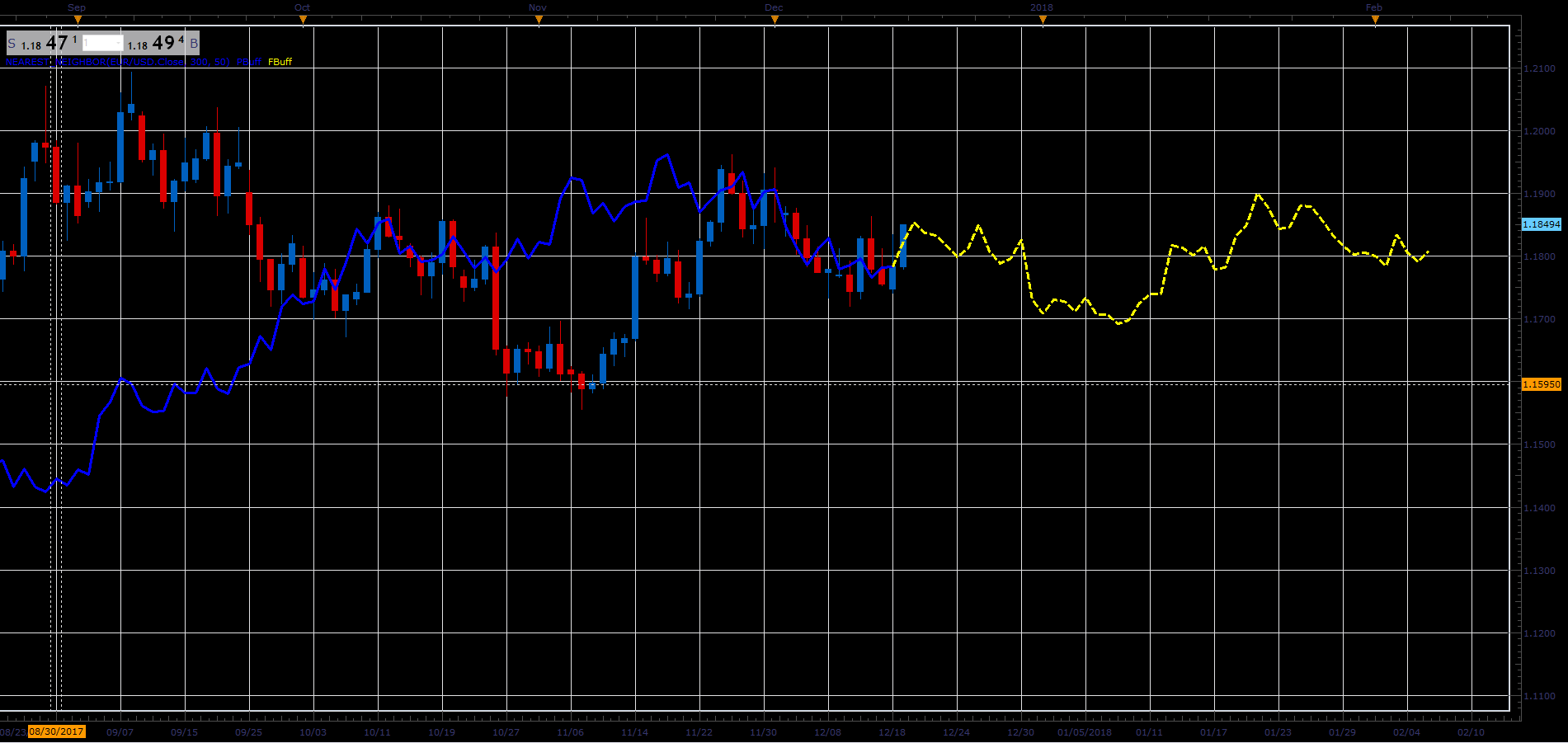This screenshot has width=1568, height=743.
Task: Click the Dec month marker triangle
Action: (x=775, y=21)
